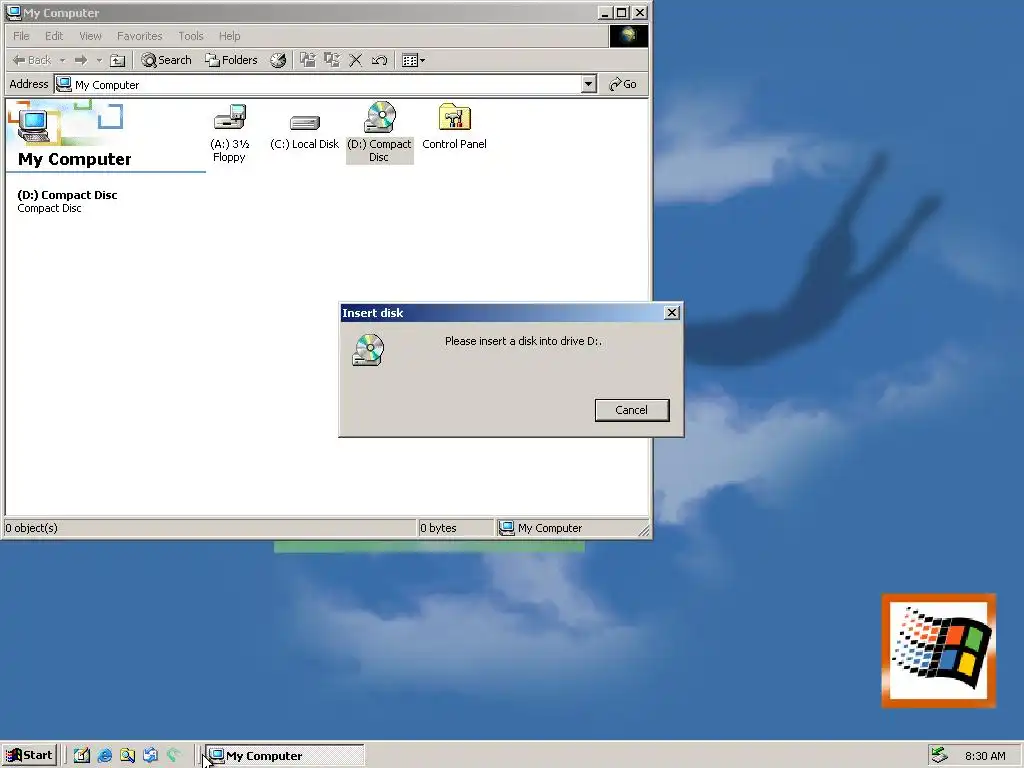Launch Internet Explorer from quick launch
The height and width of the screenshot is (768, 1024).
pyautogui.click(x=104, y=756)
